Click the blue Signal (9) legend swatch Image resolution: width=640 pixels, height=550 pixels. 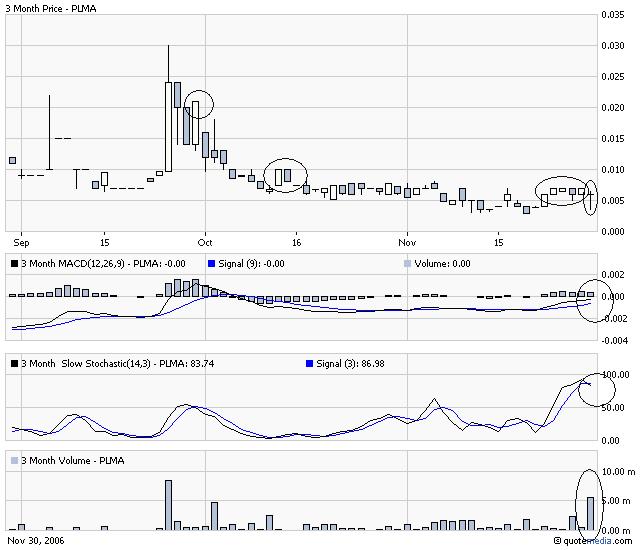coord(211,264)
